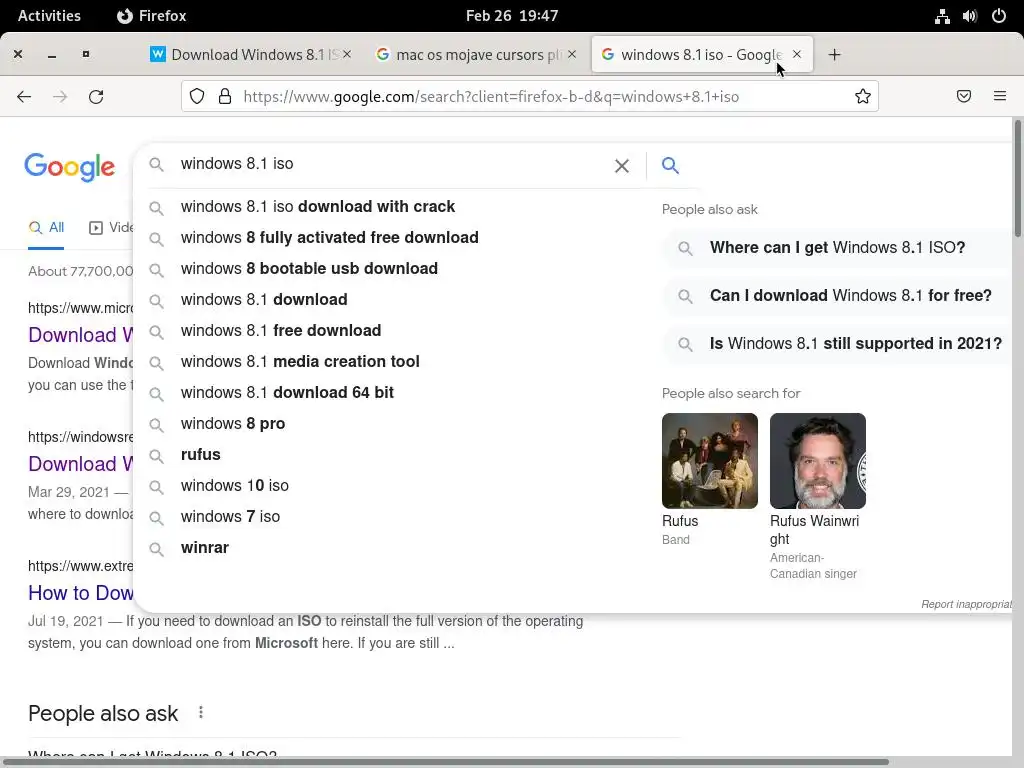This screenshot has width=1024, height=768.
Task: Open the clock showing Feb 26 19:47
Action: coord(512,16)
